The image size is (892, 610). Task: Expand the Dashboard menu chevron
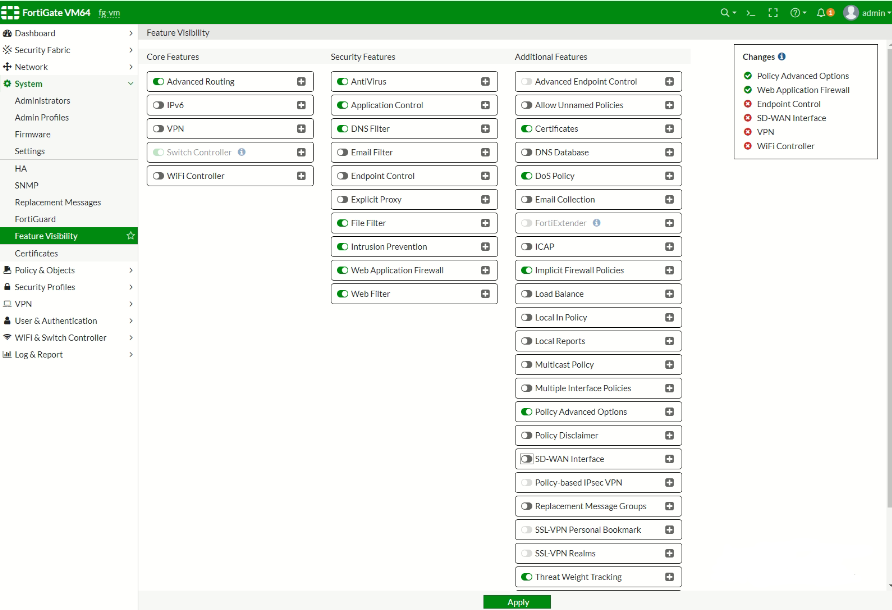[x=131, y=33]
